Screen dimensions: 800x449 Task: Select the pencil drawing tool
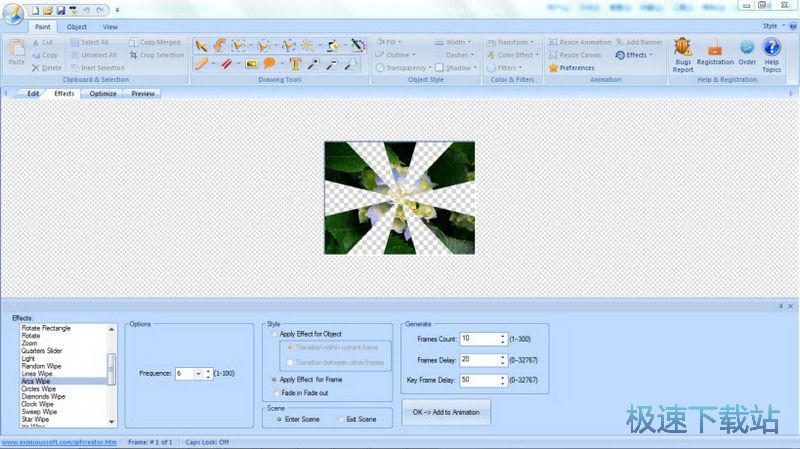tap(200, 65)
